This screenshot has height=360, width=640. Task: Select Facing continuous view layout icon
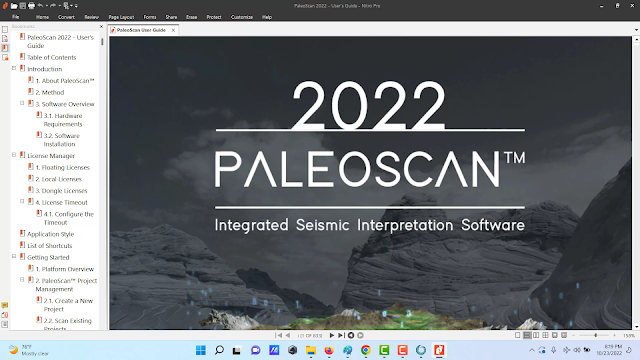[545, 335]
